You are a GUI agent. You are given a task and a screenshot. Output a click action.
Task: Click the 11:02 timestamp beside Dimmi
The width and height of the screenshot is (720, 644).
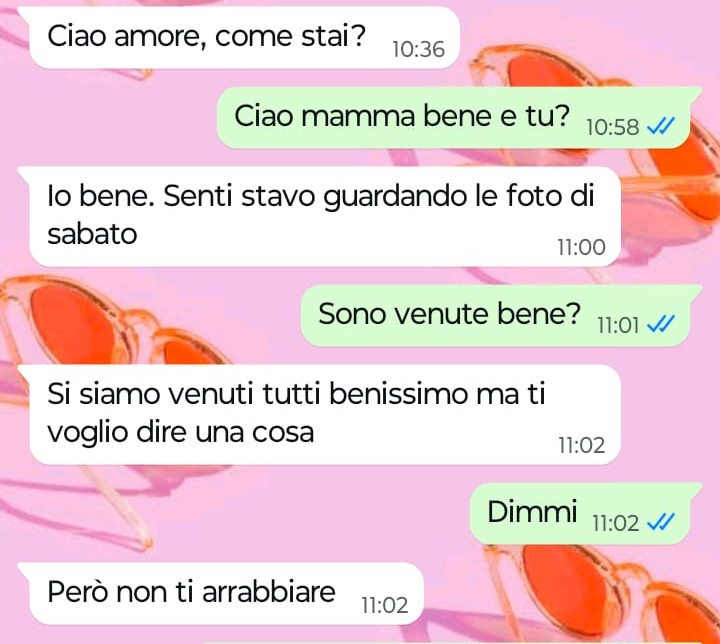tap(615, 523)
